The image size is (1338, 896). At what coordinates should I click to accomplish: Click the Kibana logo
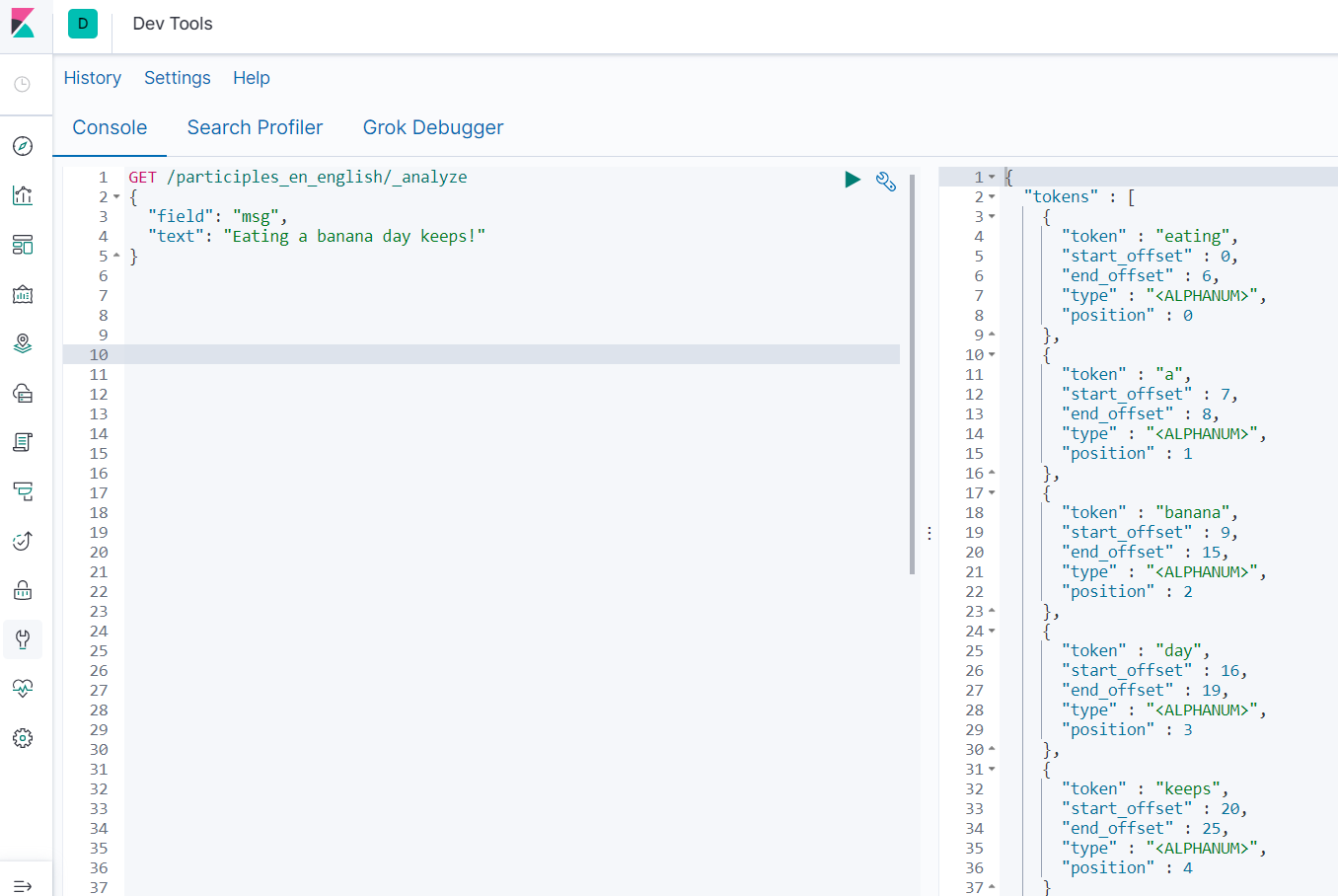coord(23,24)
